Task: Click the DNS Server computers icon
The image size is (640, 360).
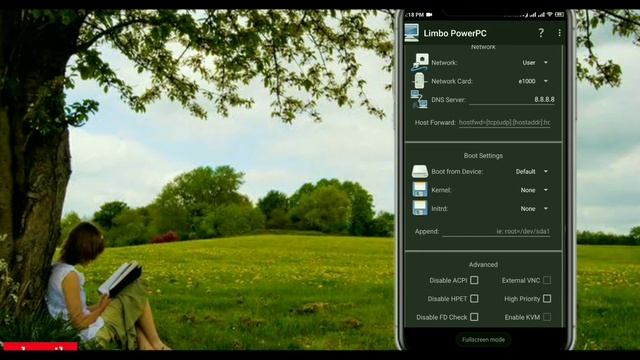Action: 419,99
